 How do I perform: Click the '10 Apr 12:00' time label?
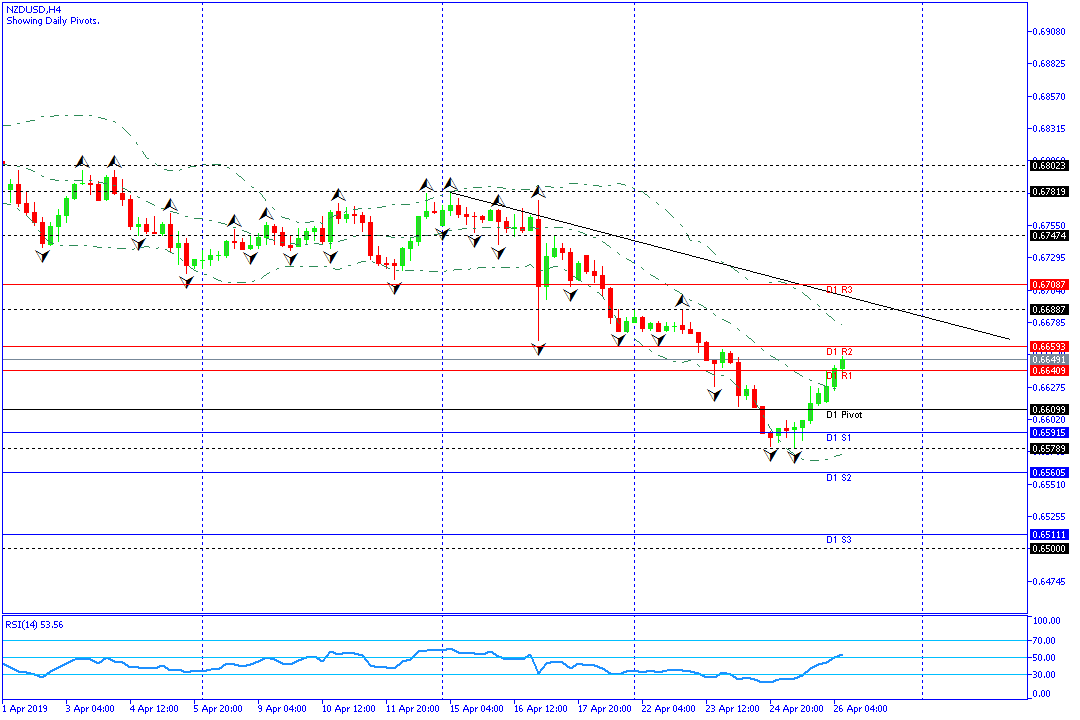coord(349,709)
